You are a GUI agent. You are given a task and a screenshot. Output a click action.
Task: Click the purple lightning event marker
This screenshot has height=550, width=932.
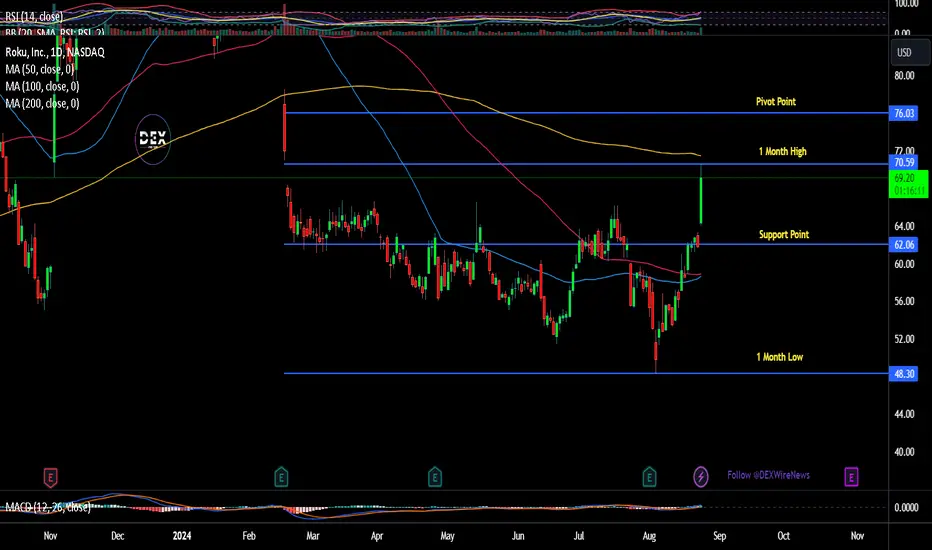[x=701, y=476]
